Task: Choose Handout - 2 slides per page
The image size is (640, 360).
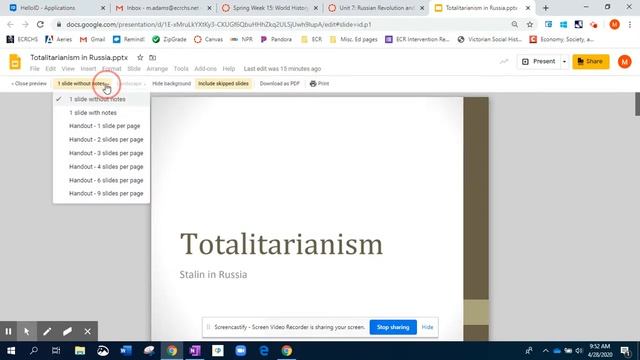Action: coord(101,140)
